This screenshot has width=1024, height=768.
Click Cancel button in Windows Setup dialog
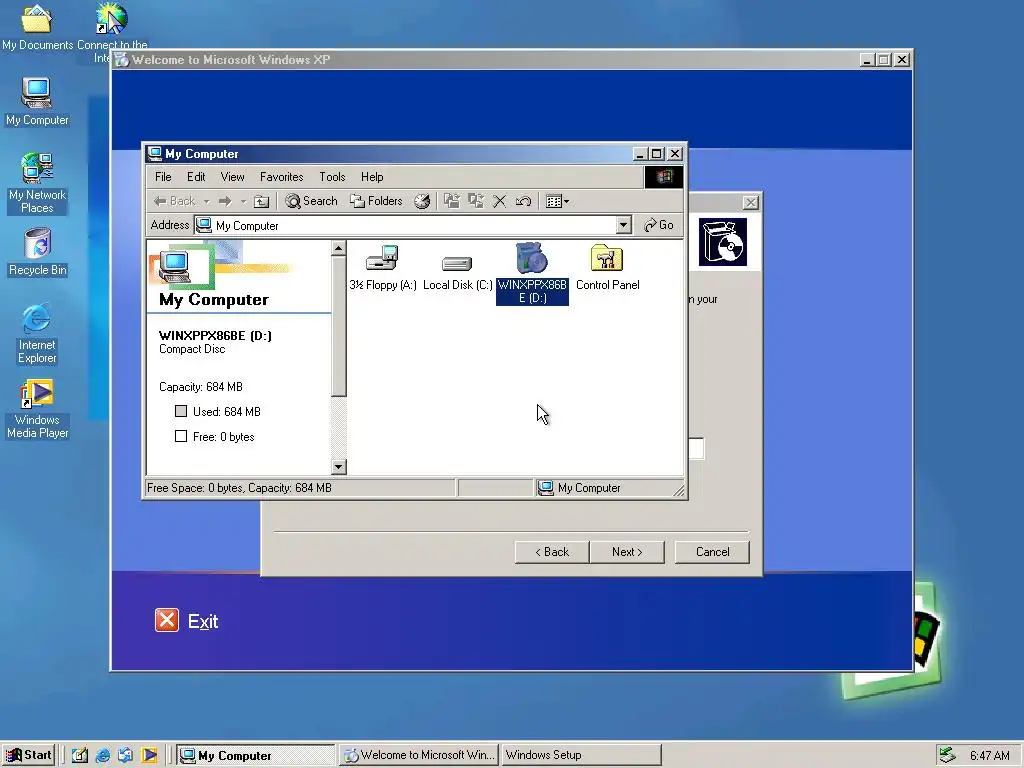[712, 552]
